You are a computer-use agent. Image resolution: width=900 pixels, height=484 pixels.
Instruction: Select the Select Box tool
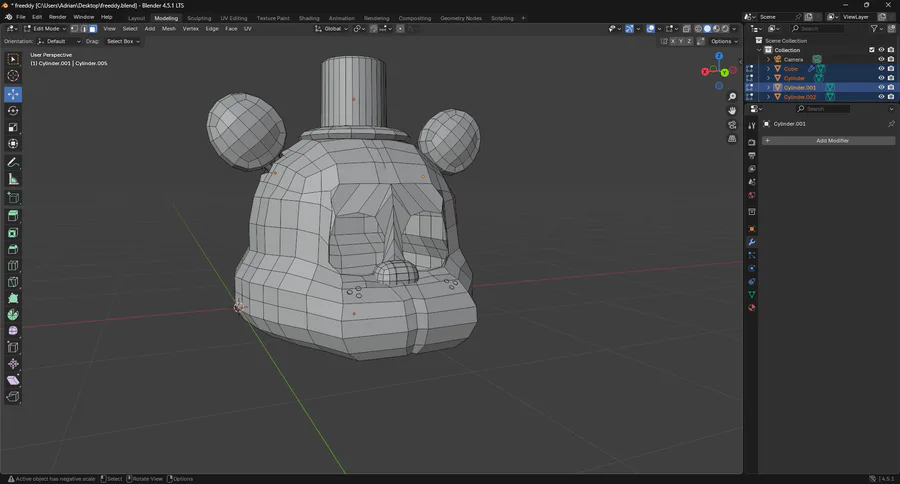(13, 59)
